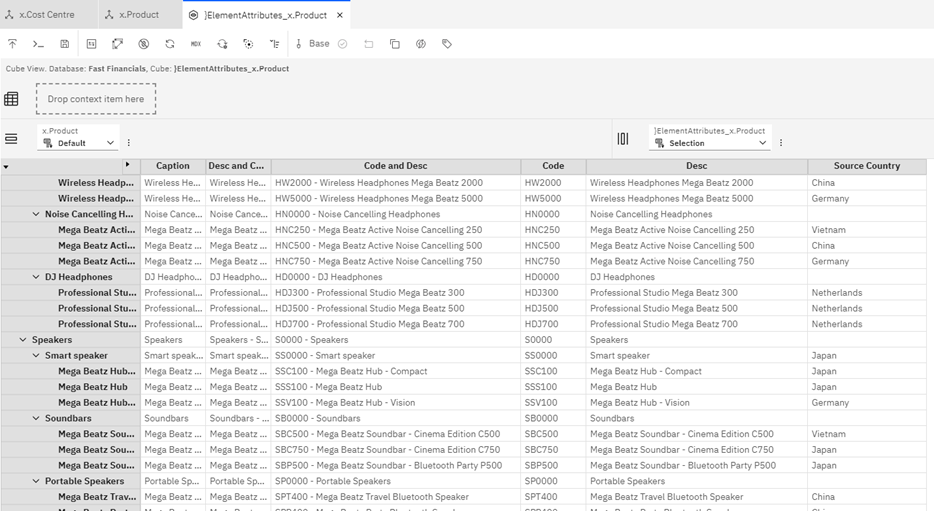Click the Drop context item here box
This screenshot has width=934, height=511.
[x=96, y=99]
